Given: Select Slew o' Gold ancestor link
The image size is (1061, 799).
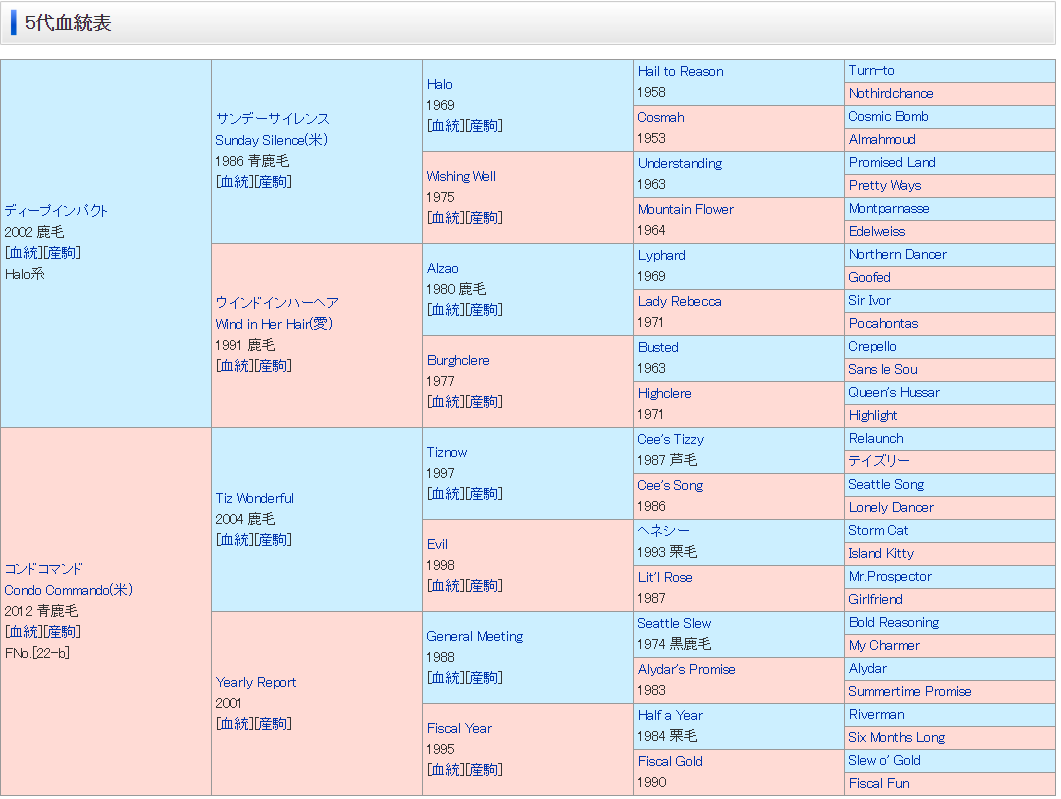Looking at the screenshot, I should pyautogui.click(x=884, y=761).
